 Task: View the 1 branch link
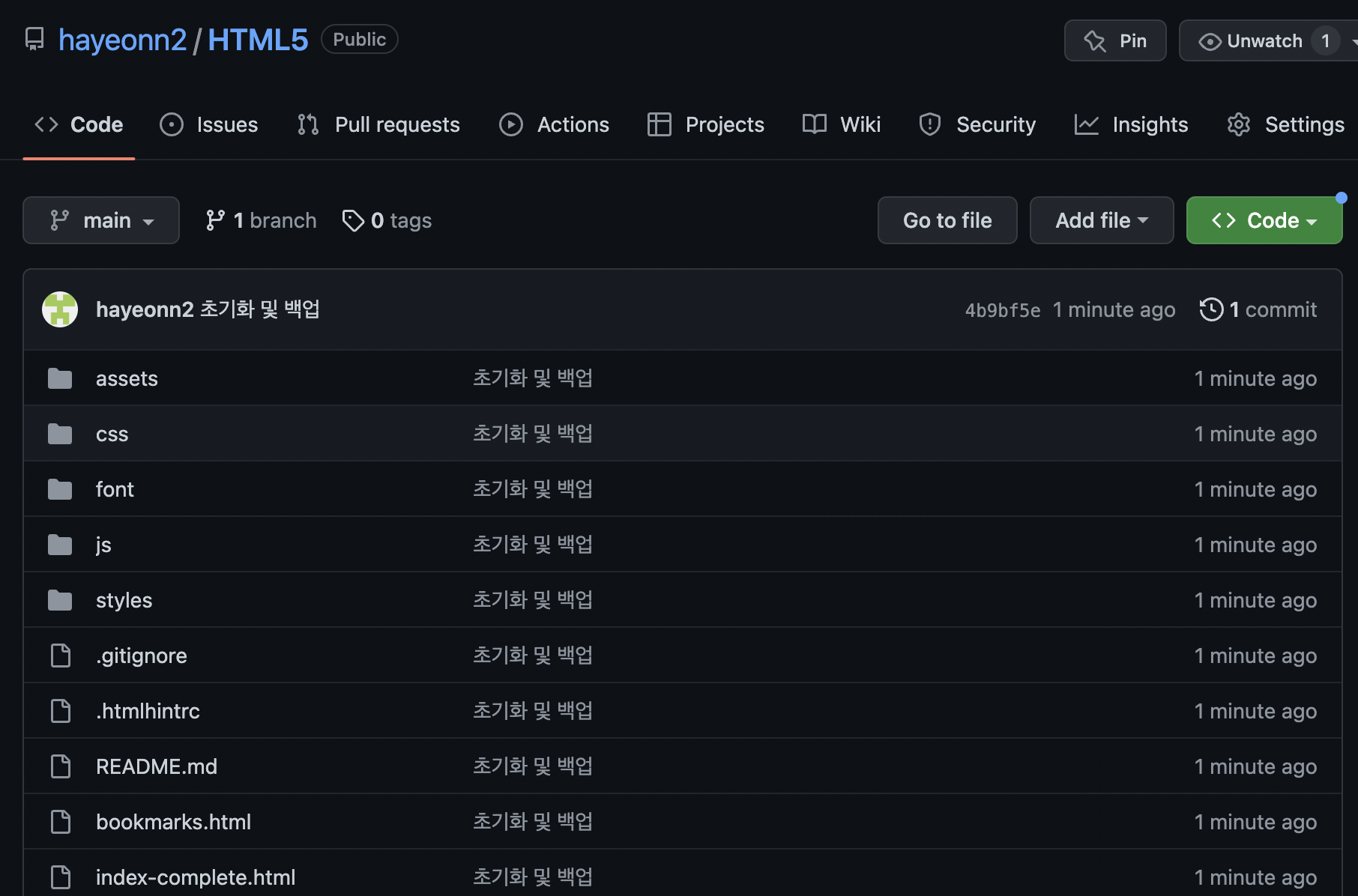pos(261,220)
